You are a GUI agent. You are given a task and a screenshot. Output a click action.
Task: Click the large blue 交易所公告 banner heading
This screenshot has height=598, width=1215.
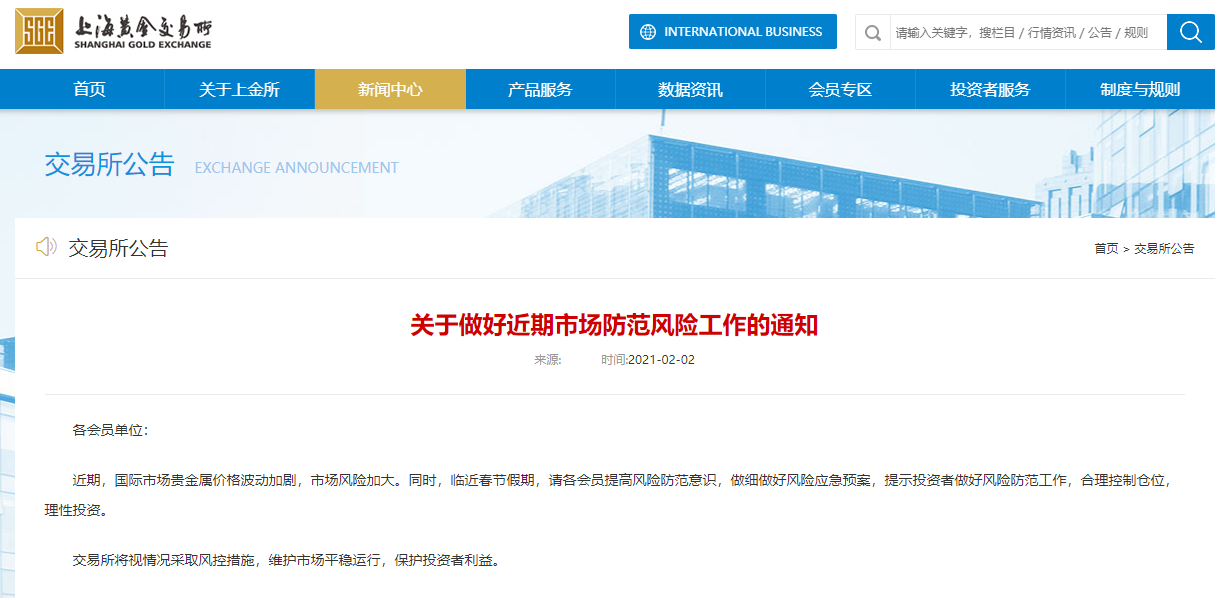click(x=109, y=164)
